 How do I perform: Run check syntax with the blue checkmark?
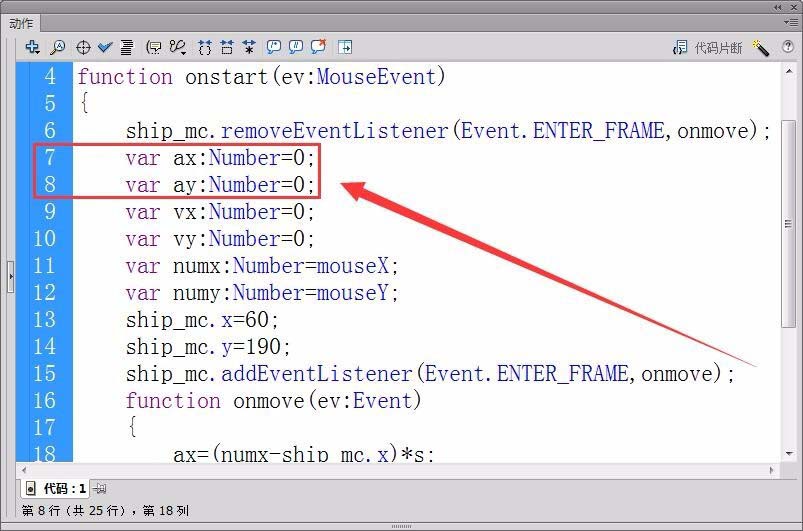[x=105, y=48]
